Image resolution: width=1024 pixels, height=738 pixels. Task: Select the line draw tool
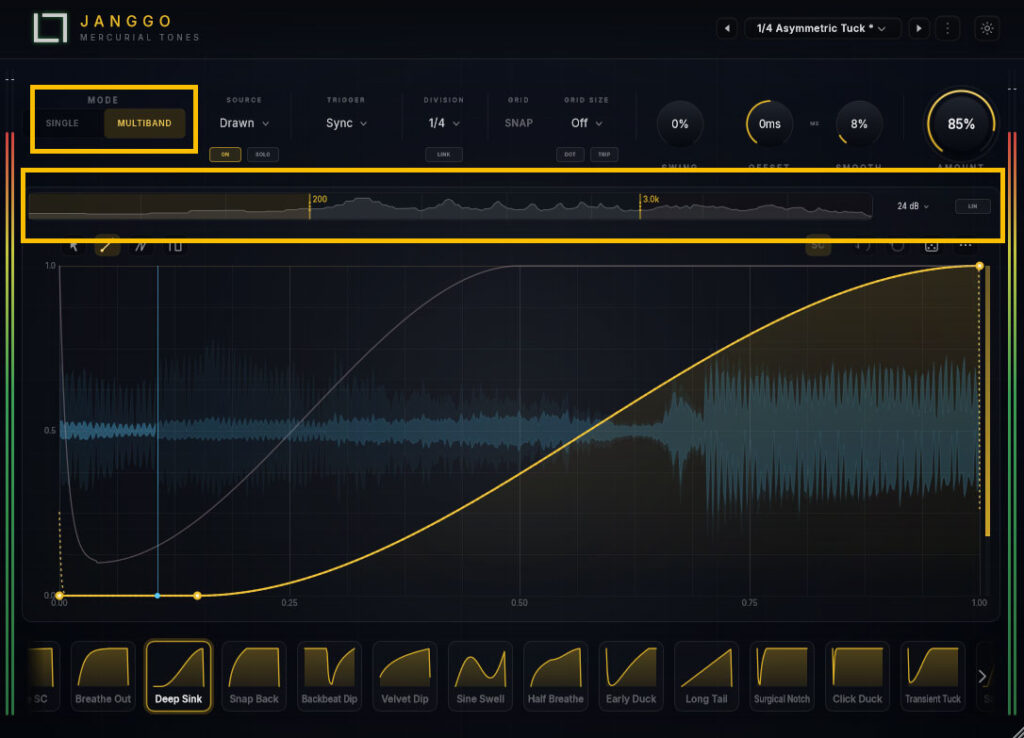point(106,246)
